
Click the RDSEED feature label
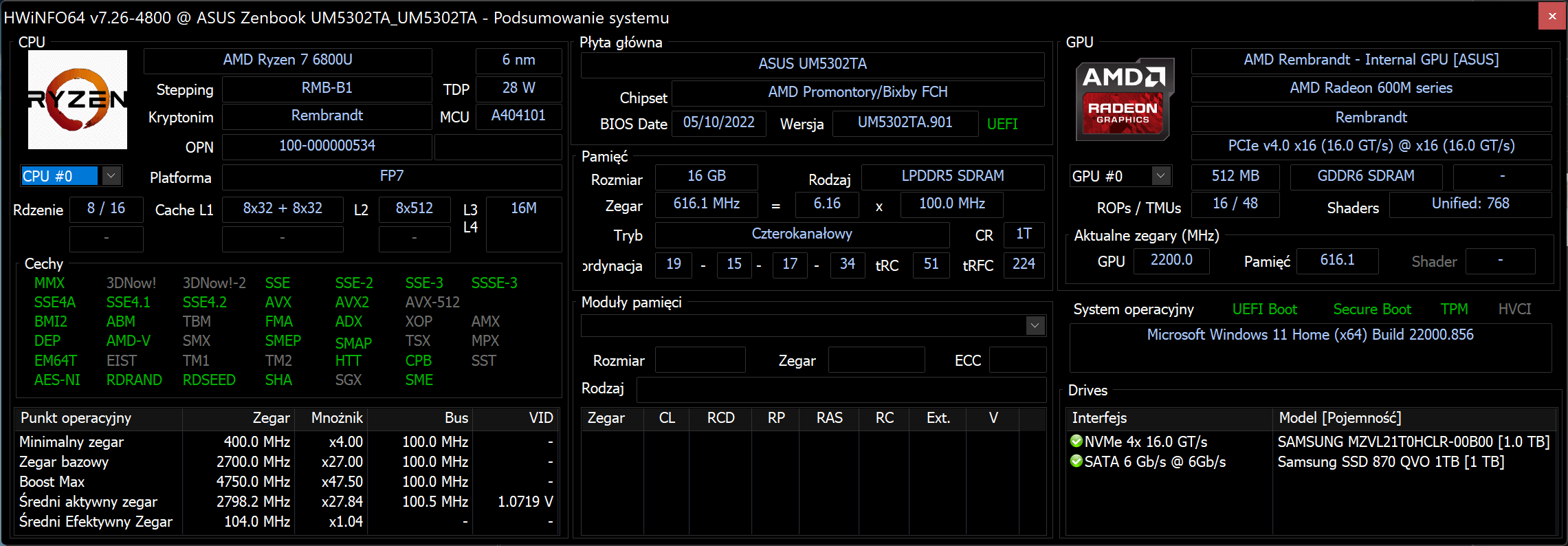tap(209, 380)
